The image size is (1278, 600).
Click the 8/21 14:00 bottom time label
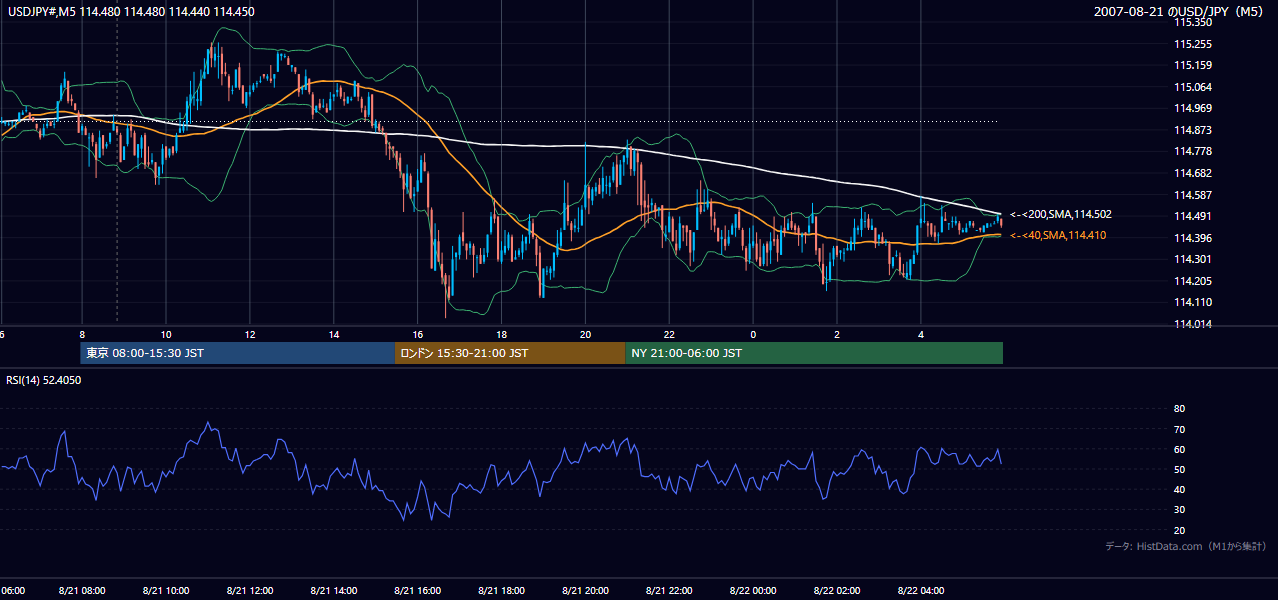[334, 590]
